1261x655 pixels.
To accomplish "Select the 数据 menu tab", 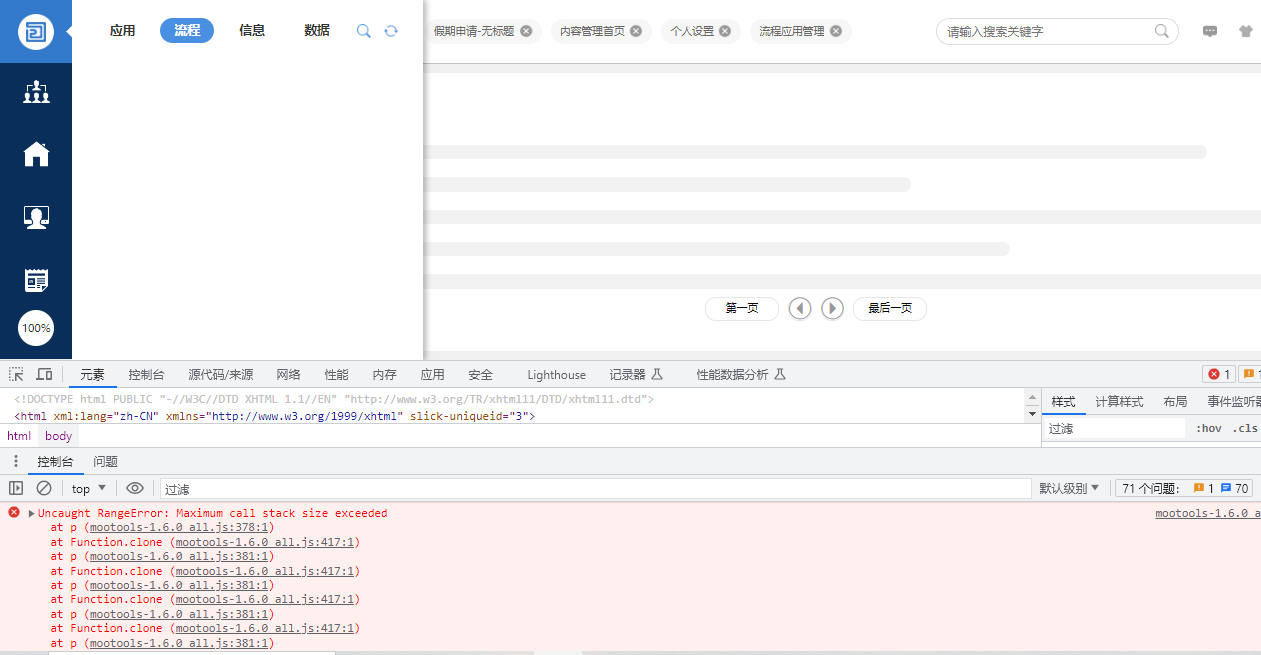I will pyautogui.click(x=317, y=31).
